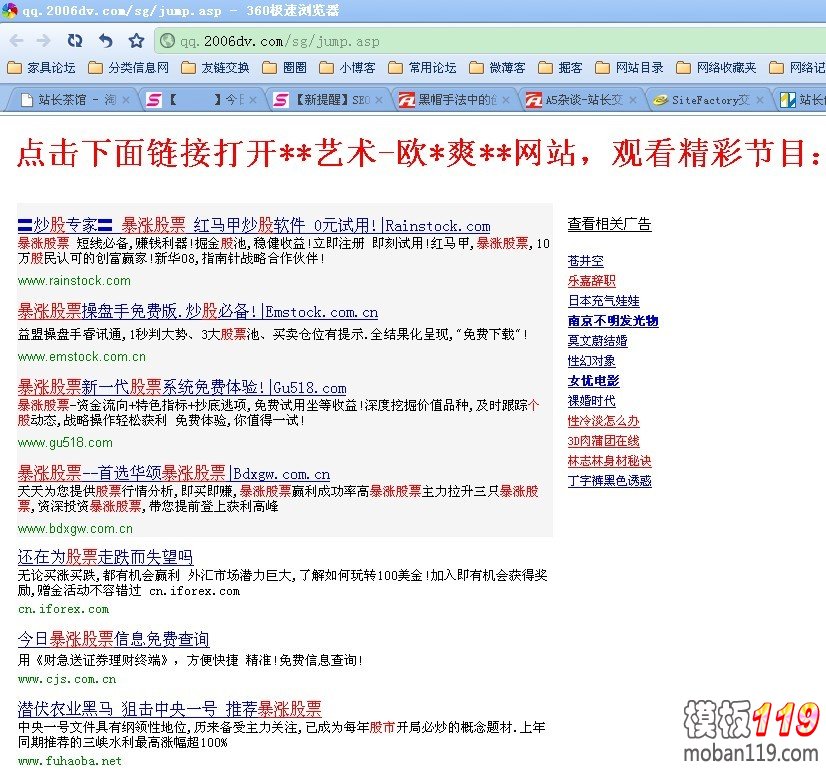This screenshot has height=781, width=826.
Task: Open the 性幻对象 sidebar link
Action: tap(592, 361)
